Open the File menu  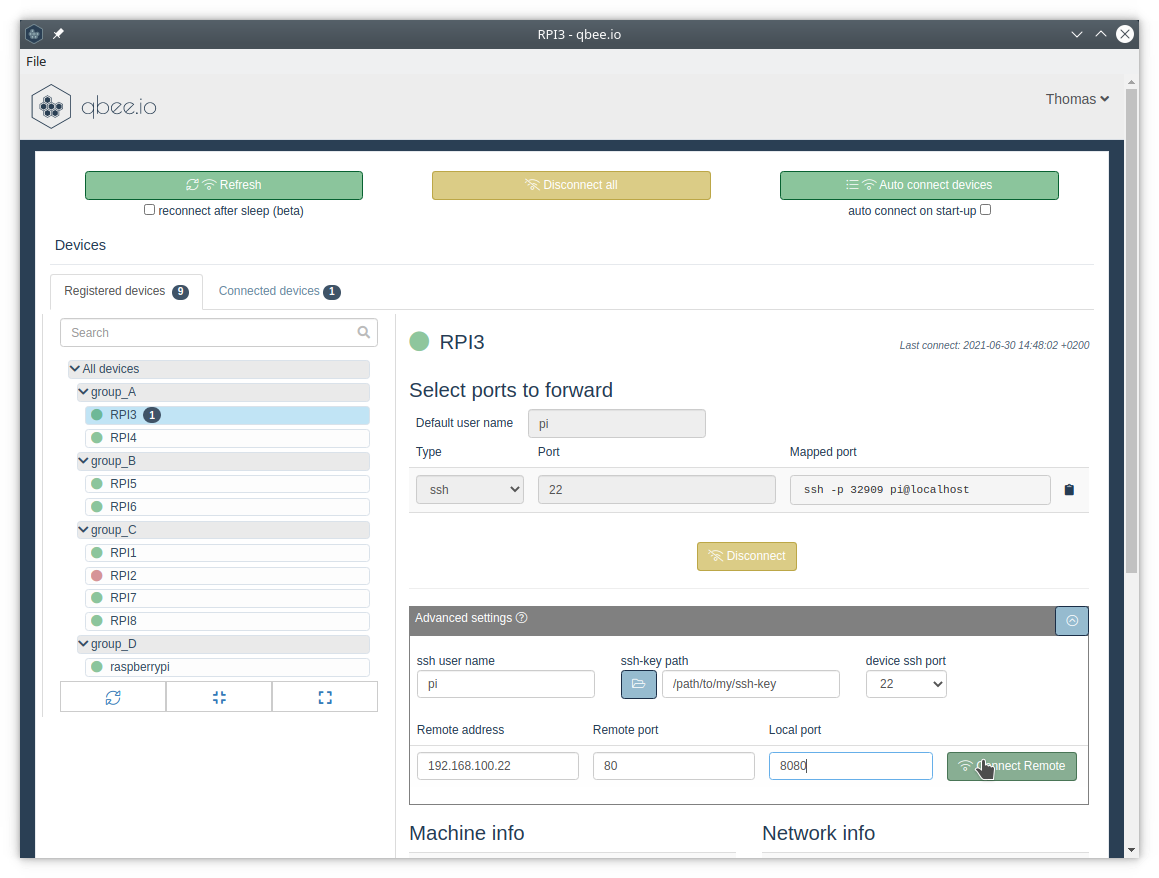pos(36,61)
